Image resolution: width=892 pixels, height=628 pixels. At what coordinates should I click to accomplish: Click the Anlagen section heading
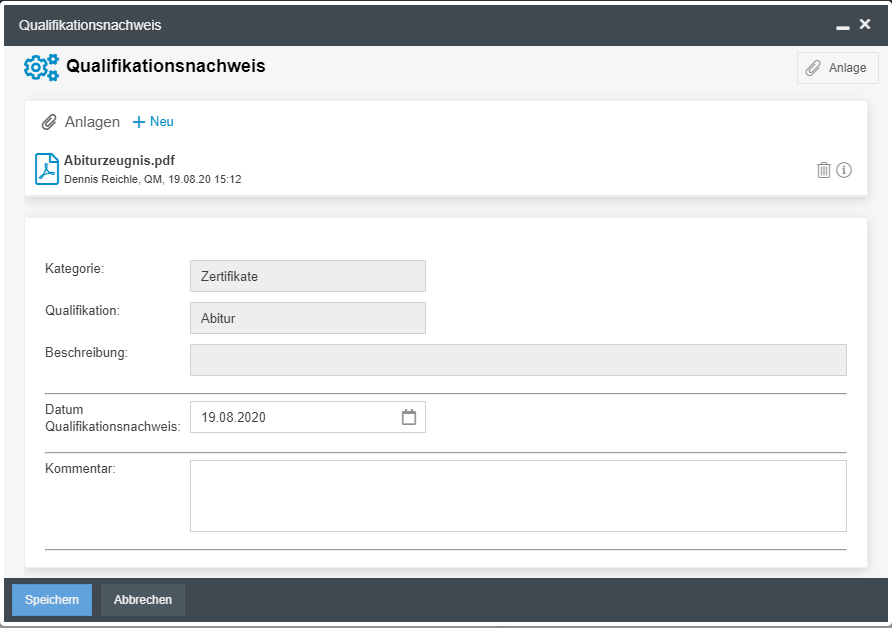[92, 122]
